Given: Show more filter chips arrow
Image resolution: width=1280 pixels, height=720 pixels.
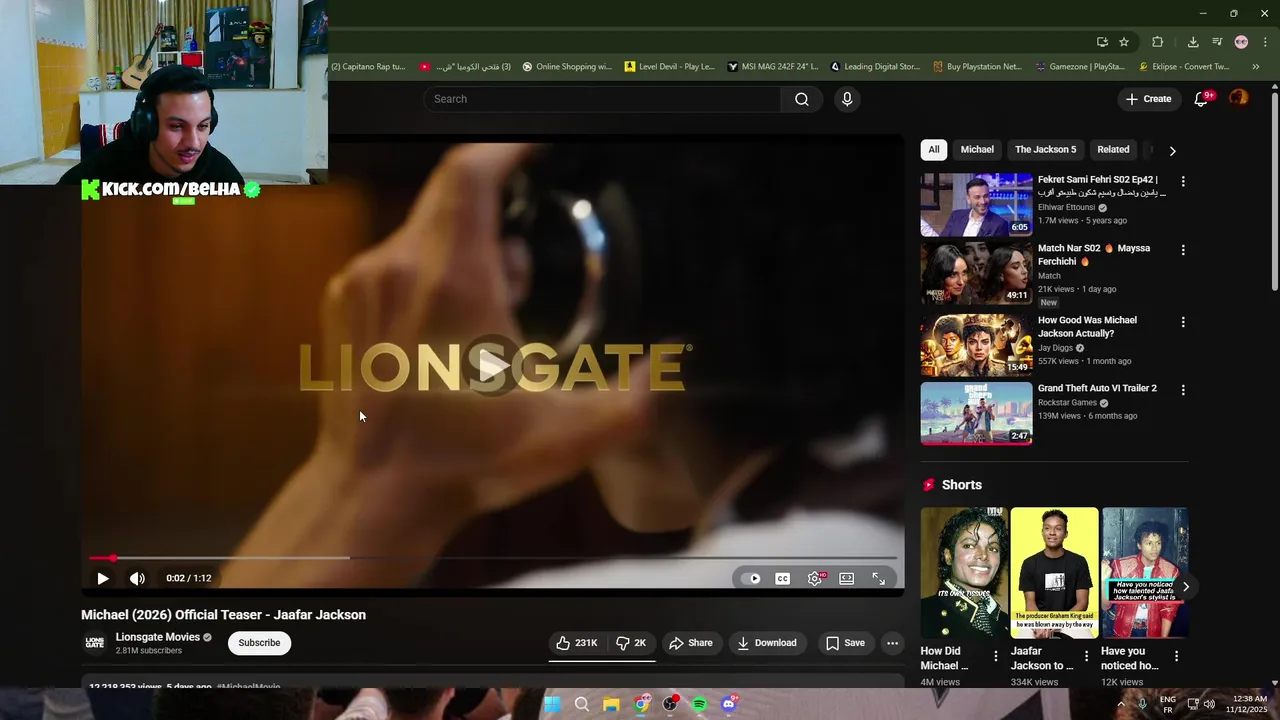Looking at the screenshot, I should coord(1172,150).
